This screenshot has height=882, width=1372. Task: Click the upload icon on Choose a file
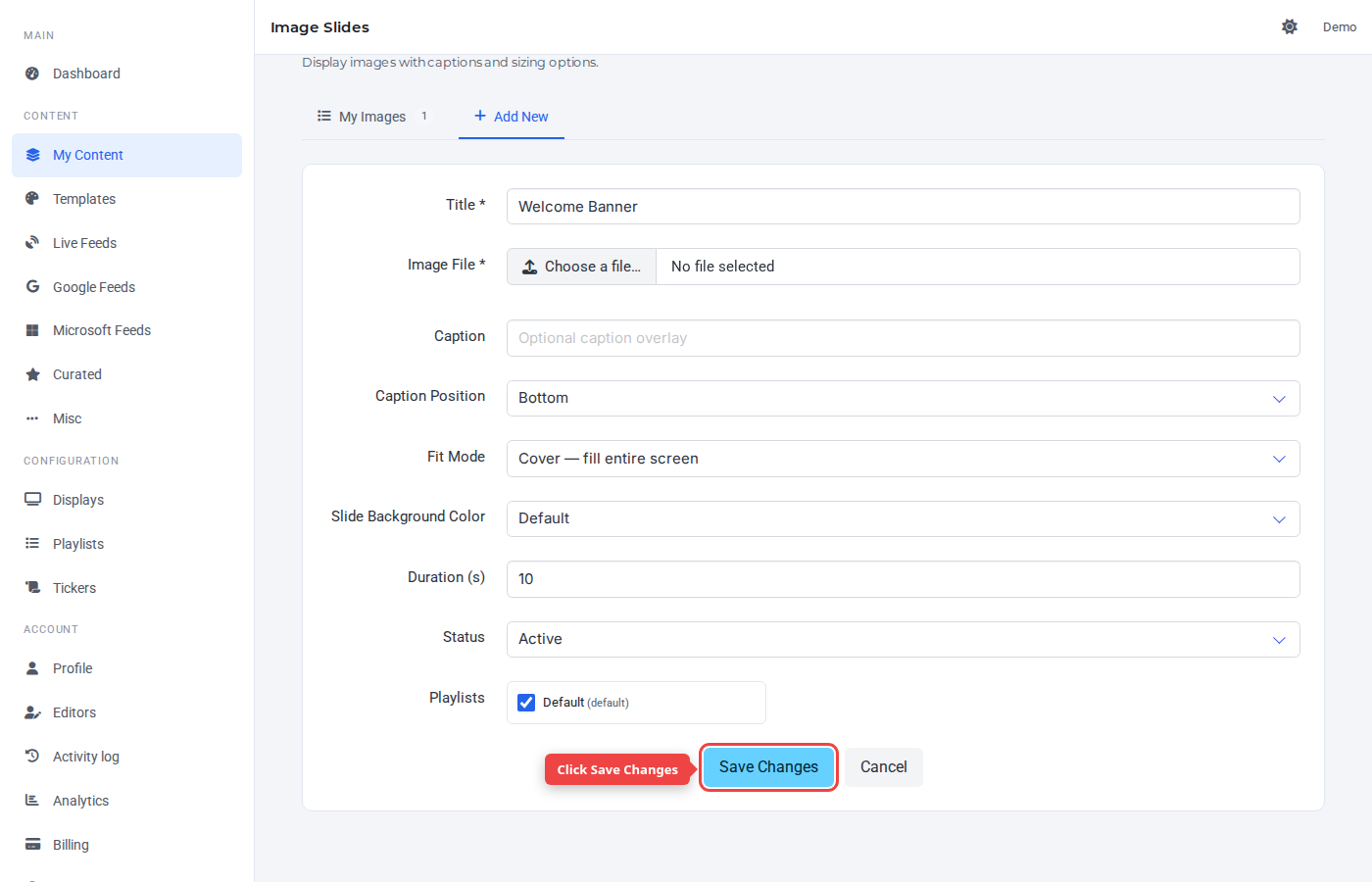click(529, 267)
